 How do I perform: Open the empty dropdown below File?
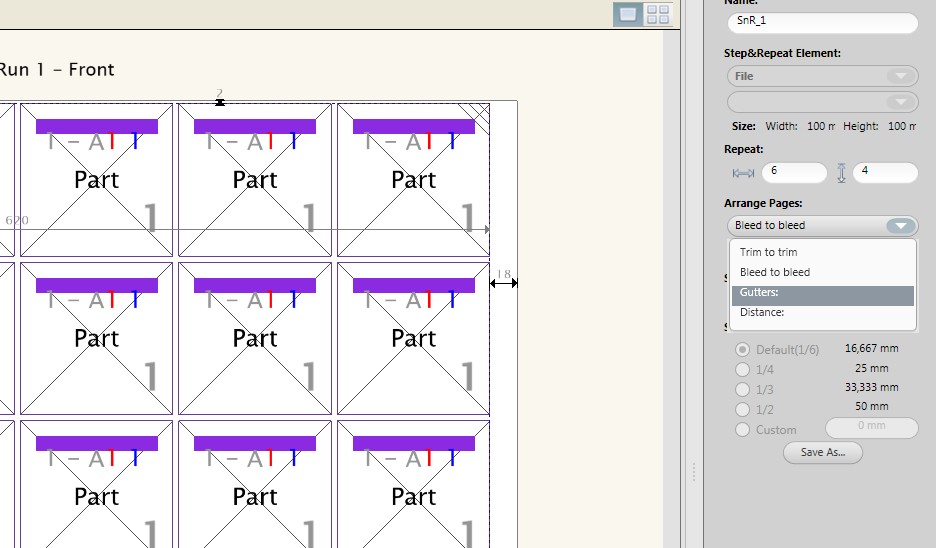pyautogui.click(x=823, y=102)
